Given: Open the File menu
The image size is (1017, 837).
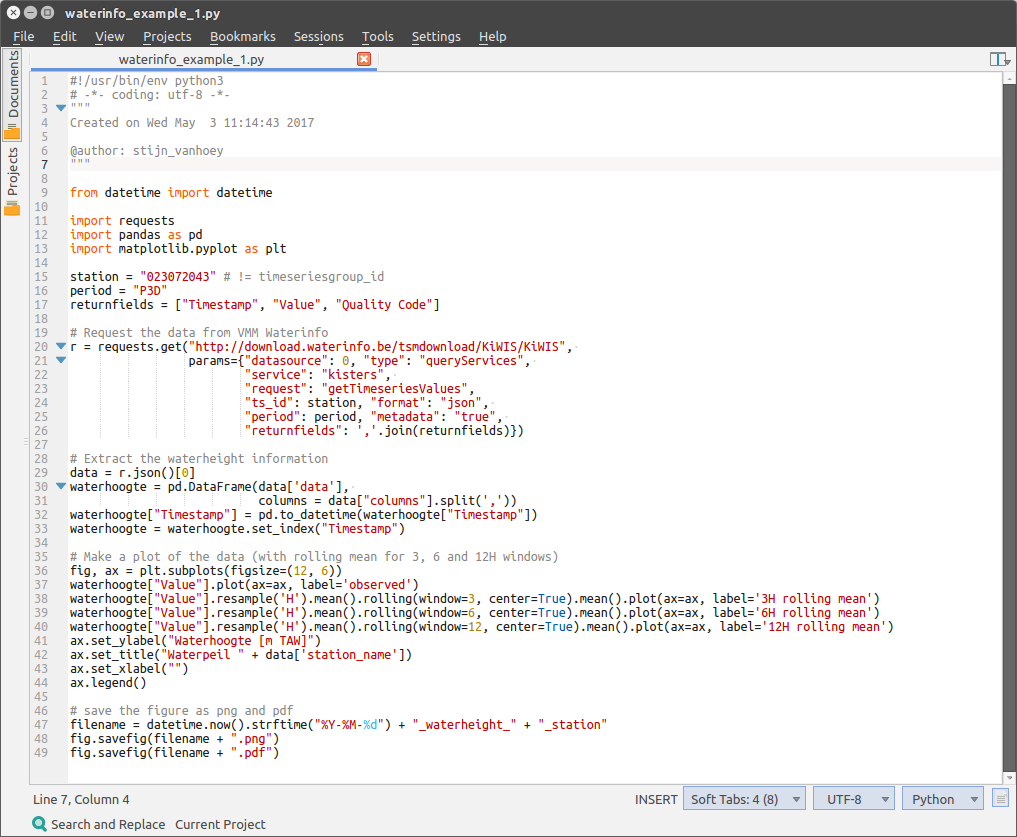Looking at the screenshot, I should point(23,36).
